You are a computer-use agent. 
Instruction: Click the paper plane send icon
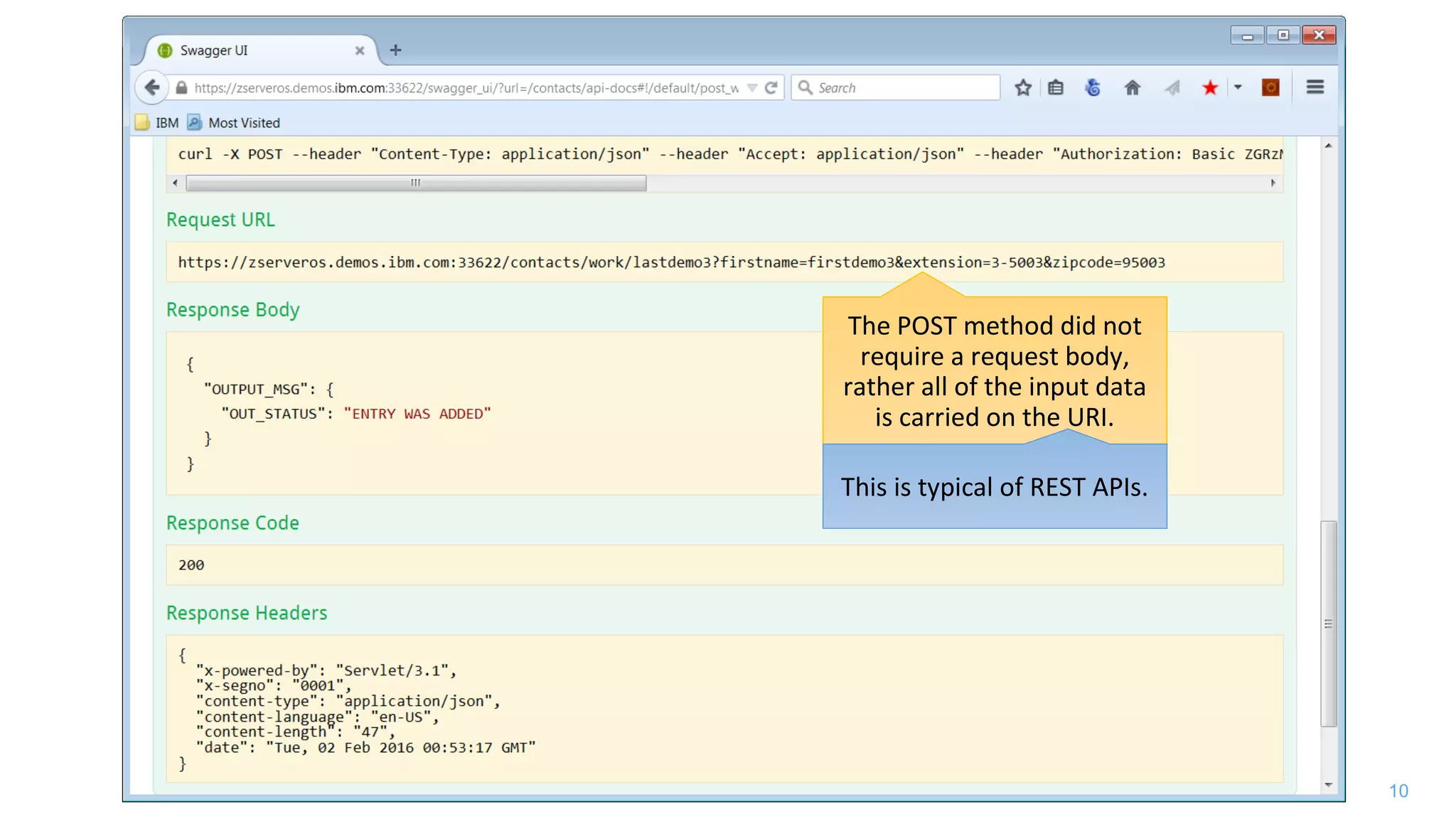1172,87
